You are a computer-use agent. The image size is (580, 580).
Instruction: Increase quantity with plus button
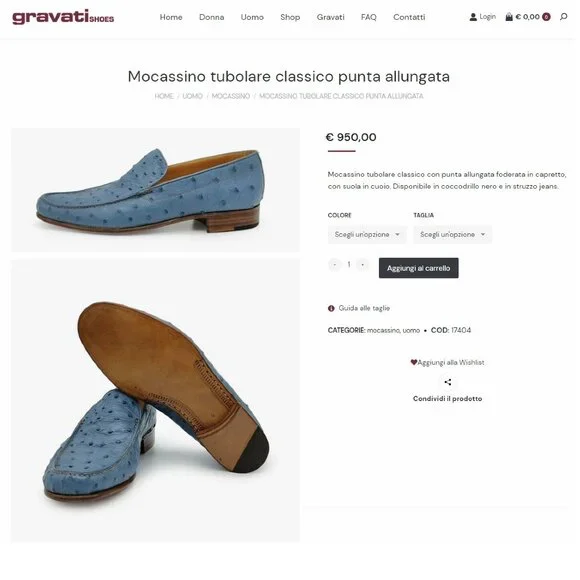(x=362, y=264)
